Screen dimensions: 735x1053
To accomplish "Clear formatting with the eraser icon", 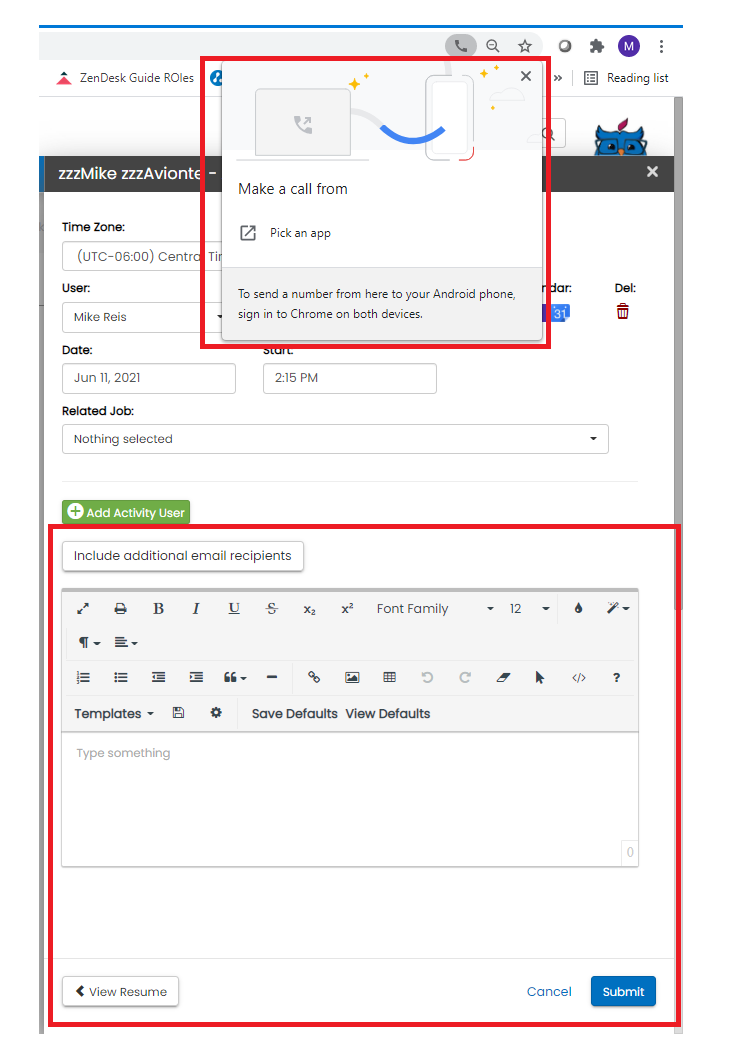I will [x=503, y=677].
